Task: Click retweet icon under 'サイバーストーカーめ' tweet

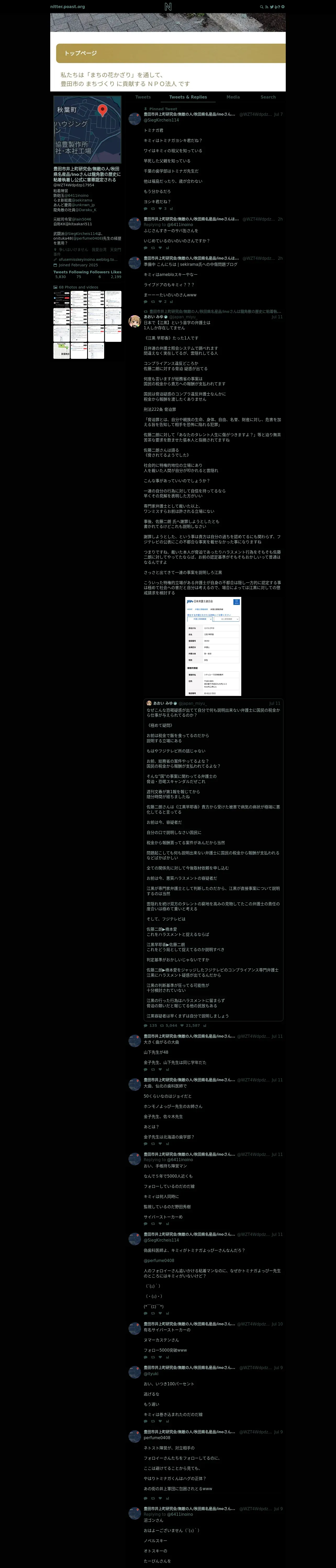Action: [153, 1224]
